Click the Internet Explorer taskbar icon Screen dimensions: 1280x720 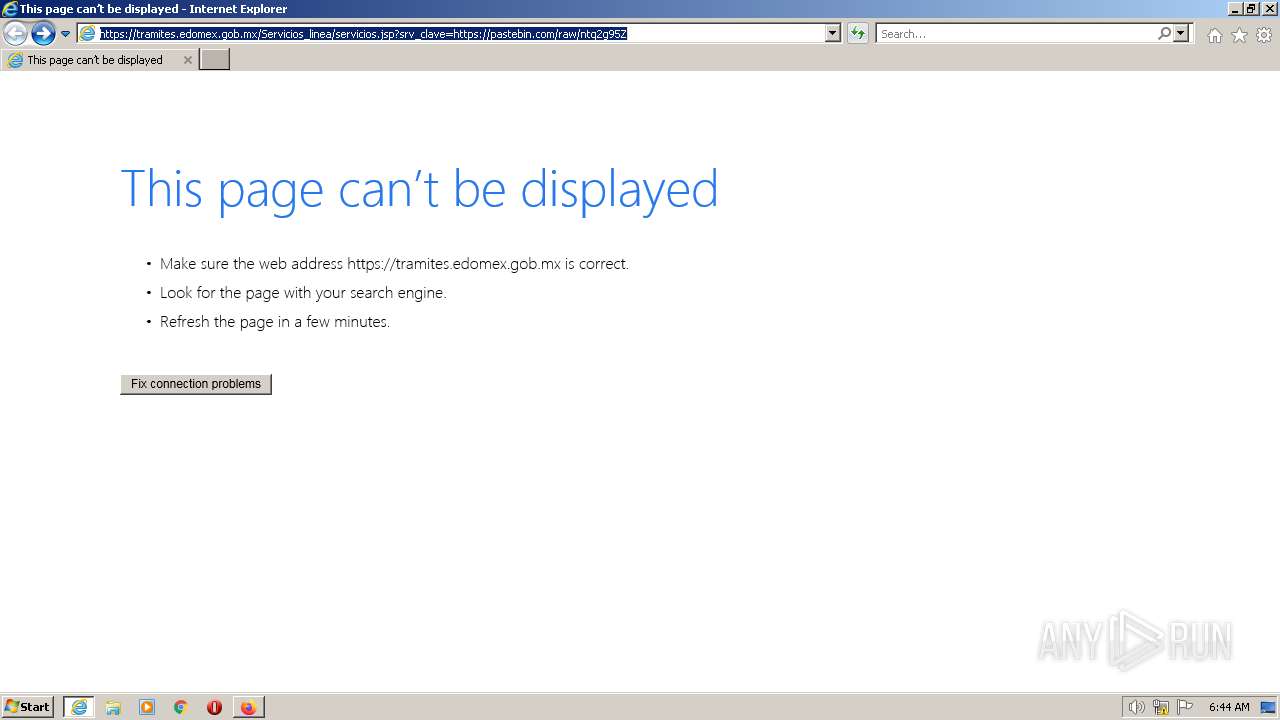pos(79,707)
